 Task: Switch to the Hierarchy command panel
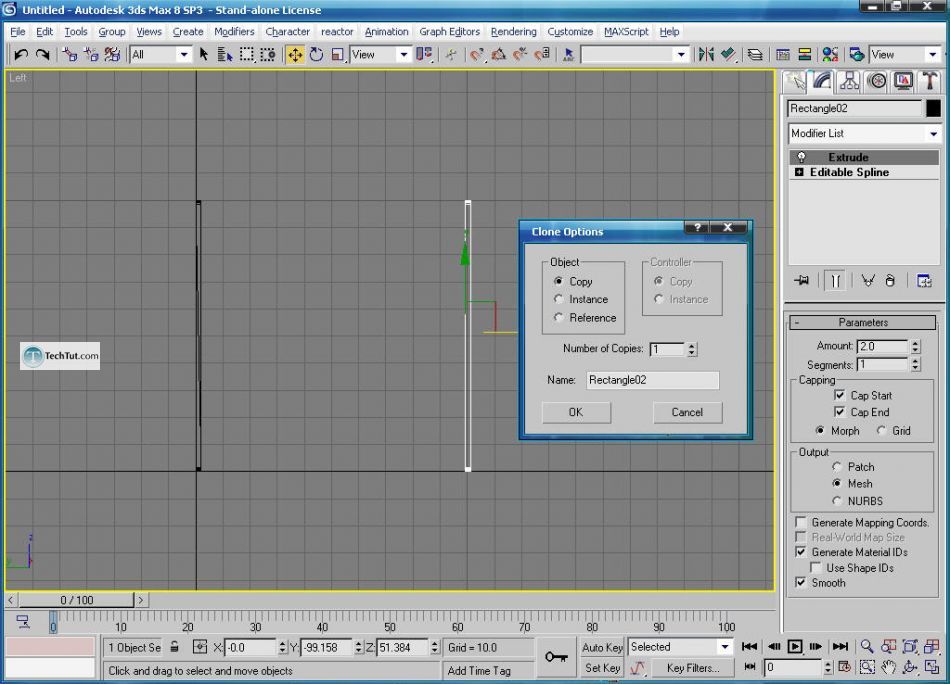(x=849, y=81)
